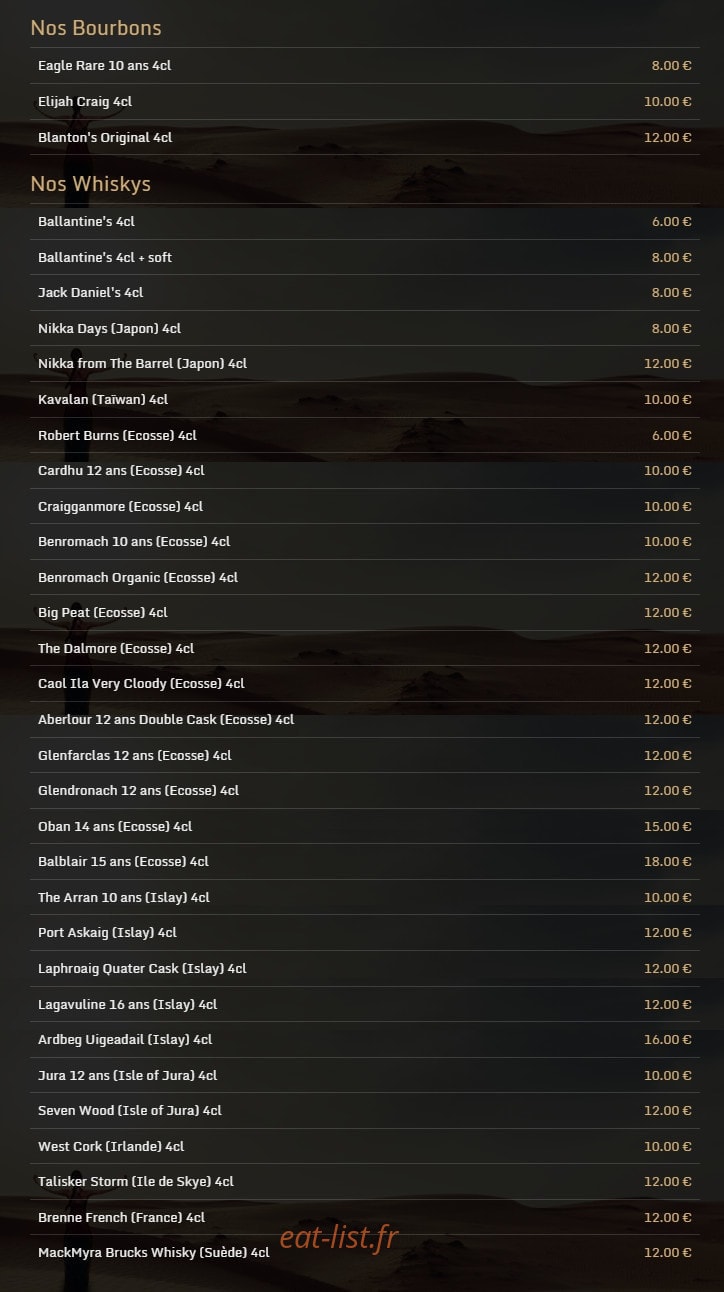Image resolution: width=724 pixels, height=1292 pixels.
Task: Click Caol Ila Very Cloody entry
Action: 365,684
